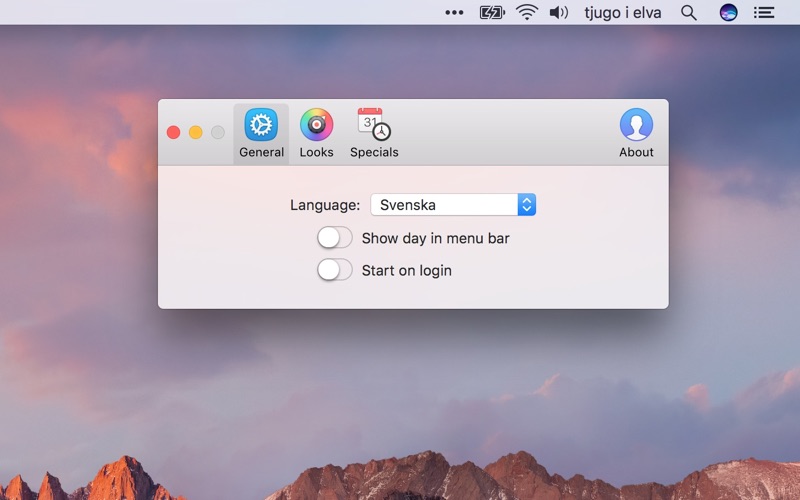Open Notification Center list icon
Screen dimensions: 800x500
coord(764,12)
